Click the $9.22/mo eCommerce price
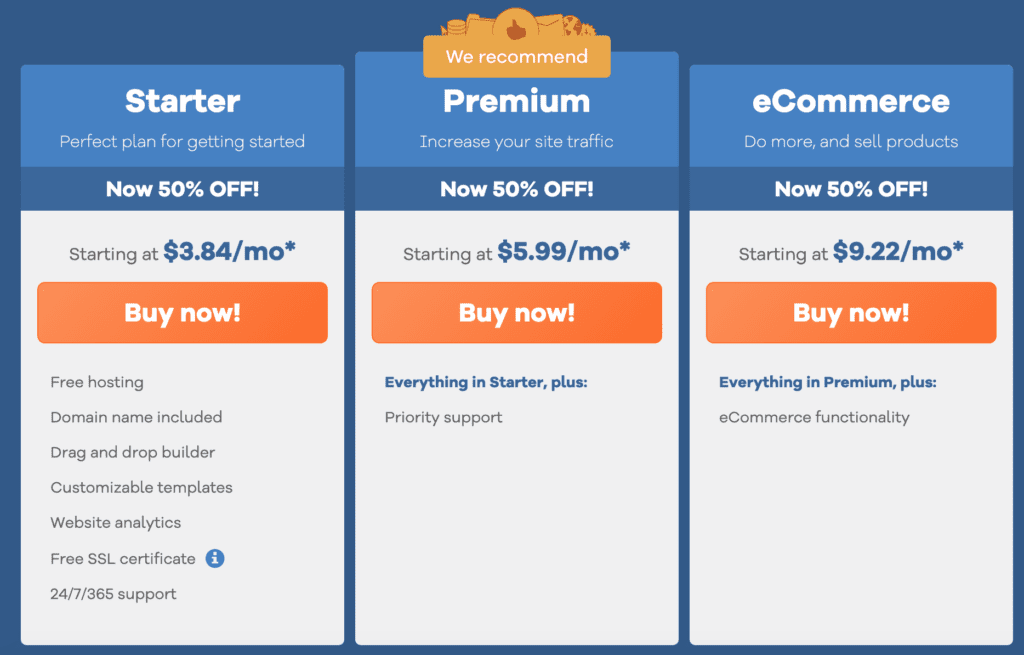The height and width of the screenshot is (655, 1024). point(898,251)
